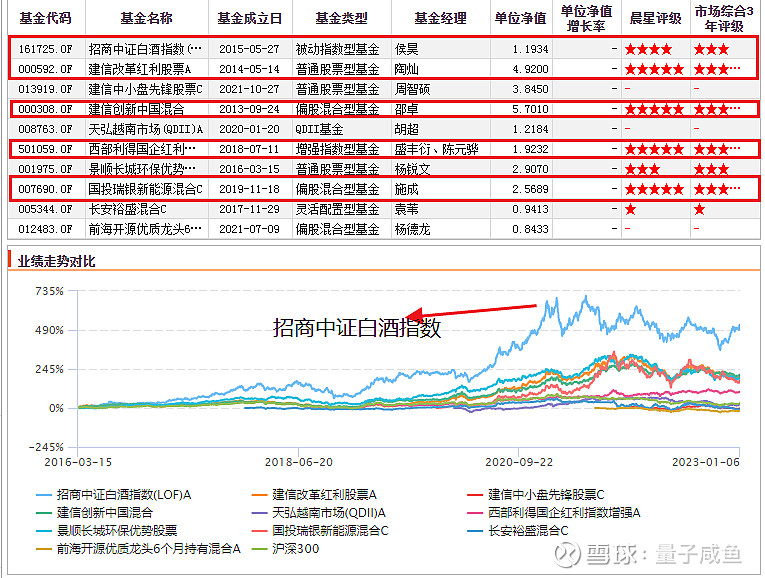Select fund code 001975.OF
This screenshot has height=578, width=765.
pyautogui.click(x=45, y=169)
